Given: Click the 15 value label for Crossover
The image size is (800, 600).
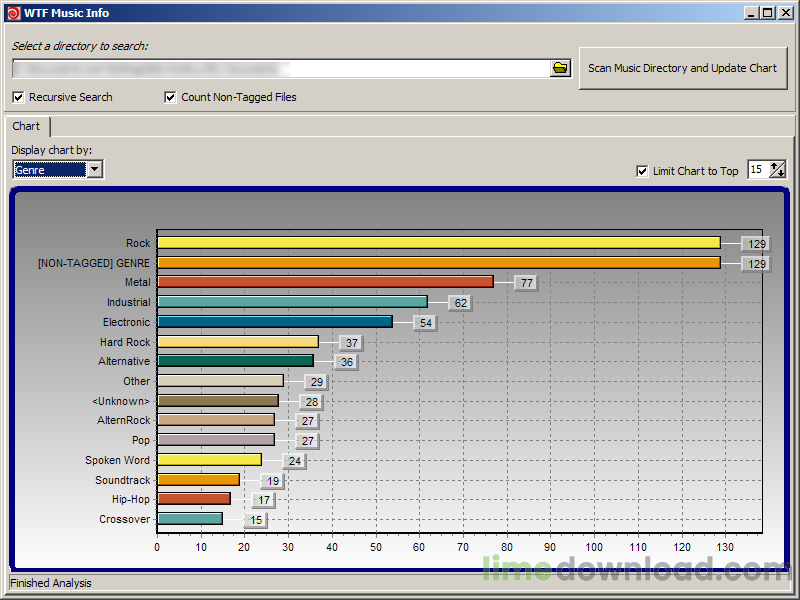Looking at the screenshot, I should click(x=256, y=520).
